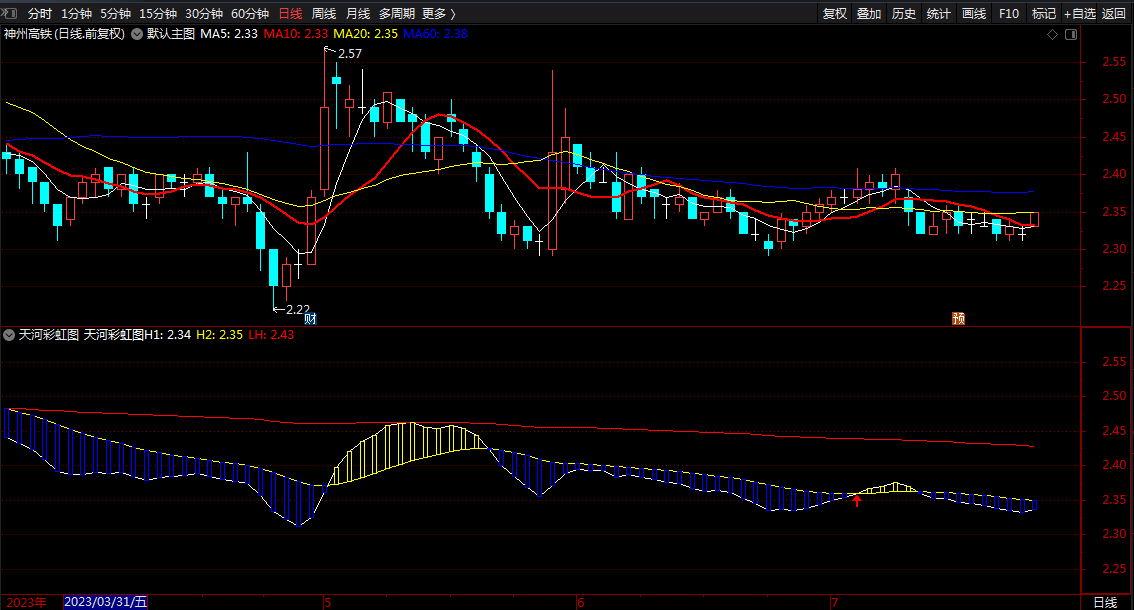Click the 2.22 low price label

298,310
